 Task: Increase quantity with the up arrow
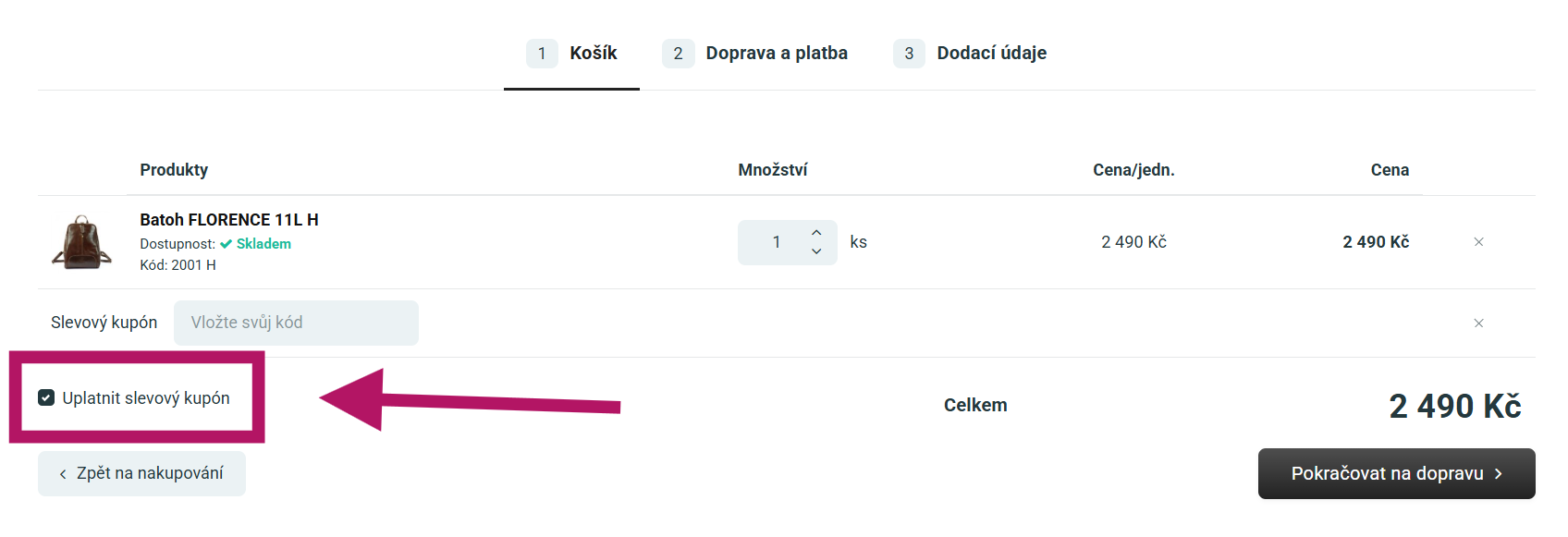click(x=816, y=233)
